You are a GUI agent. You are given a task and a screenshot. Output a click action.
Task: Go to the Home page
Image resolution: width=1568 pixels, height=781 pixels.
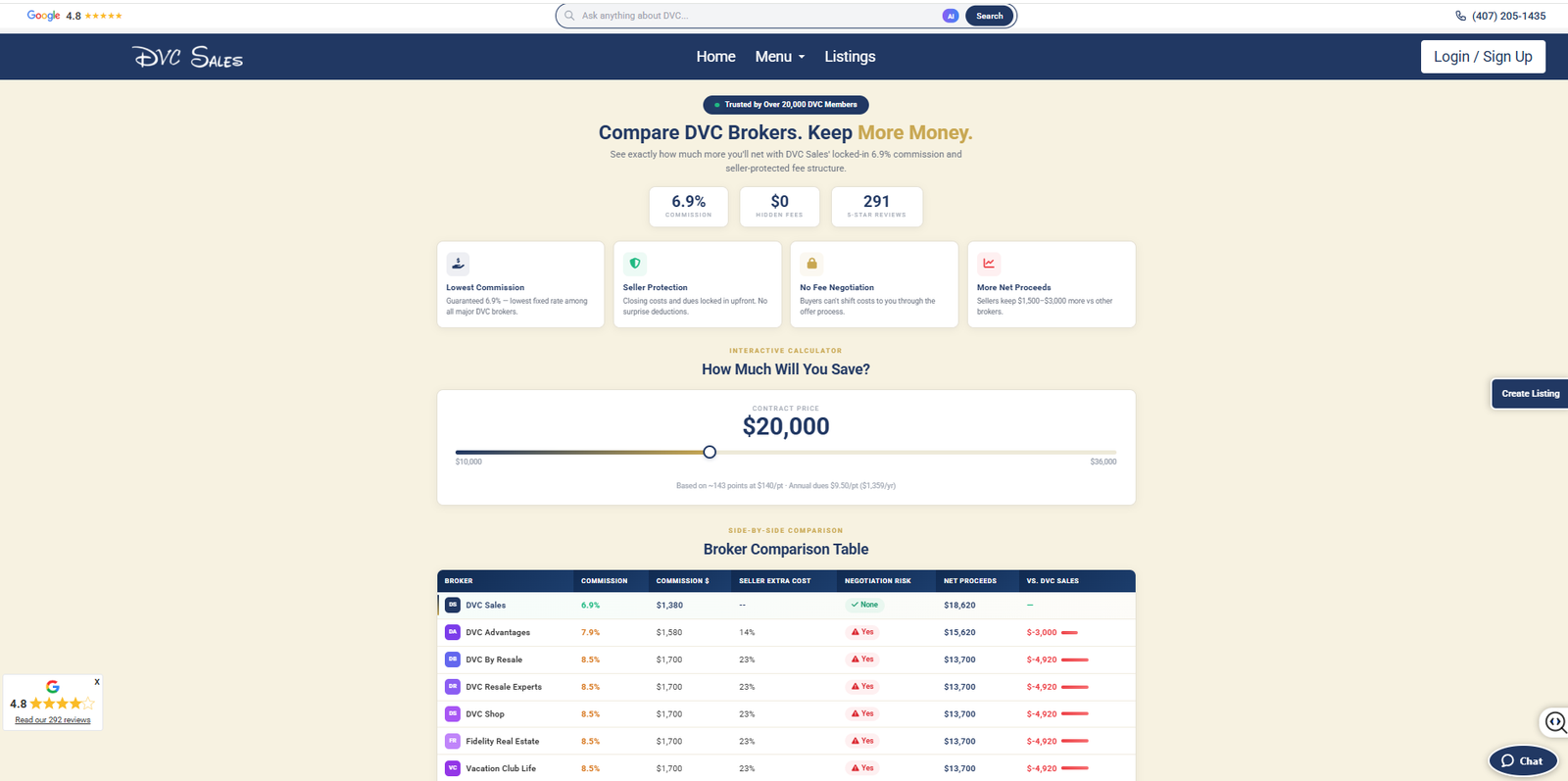click(715, 57)
